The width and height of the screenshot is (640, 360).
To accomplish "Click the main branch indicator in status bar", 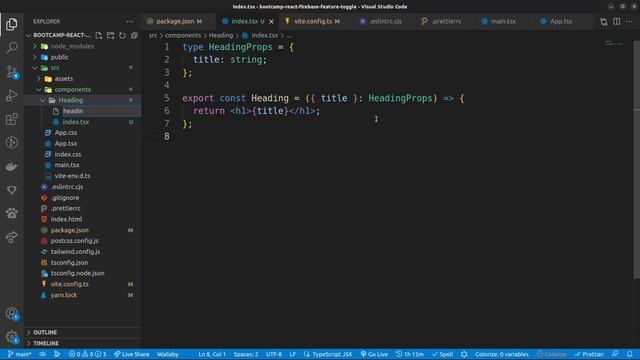I will coord(20,354).
